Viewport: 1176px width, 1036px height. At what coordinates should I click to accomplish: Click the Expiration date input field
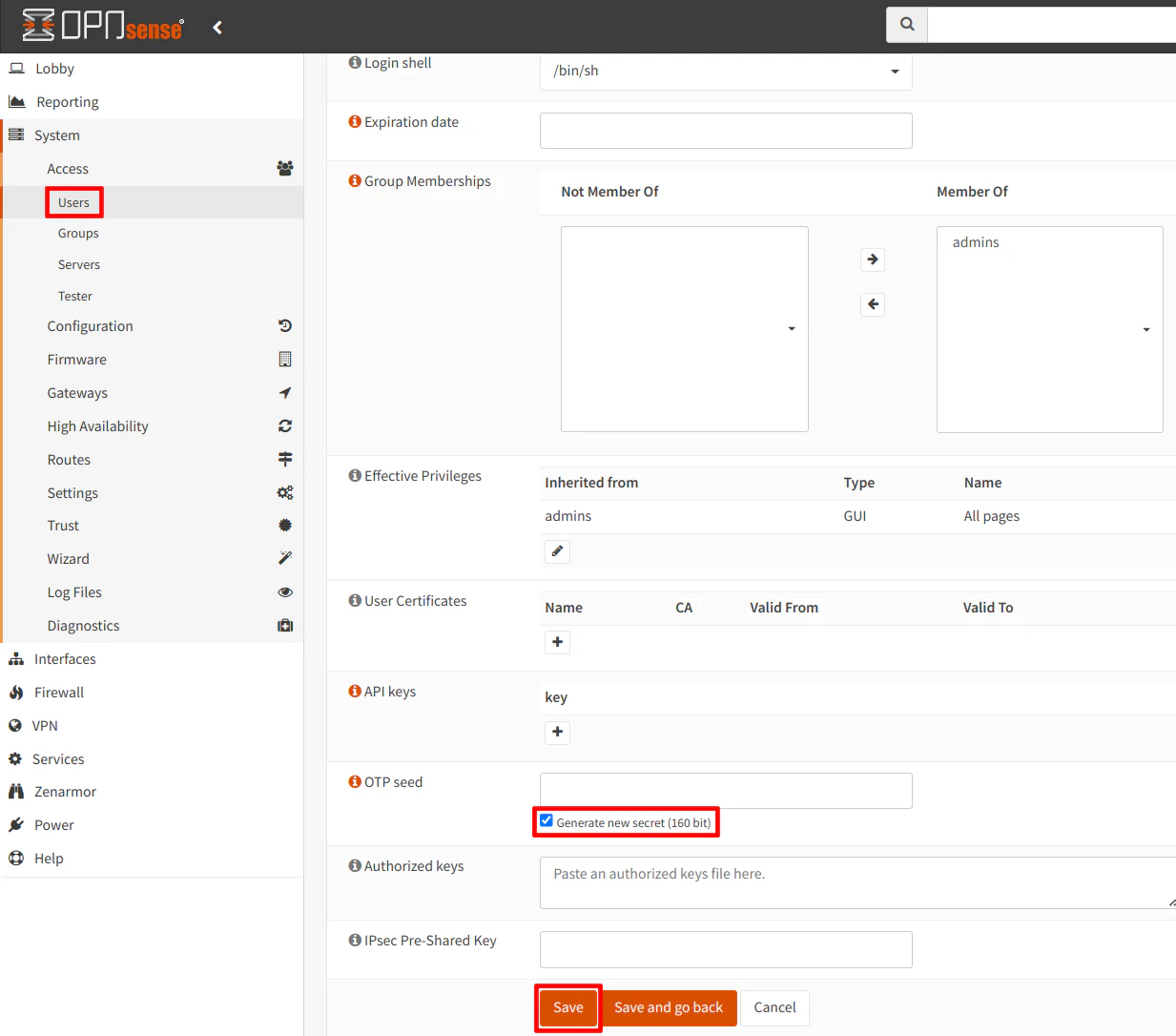point(726,131)
